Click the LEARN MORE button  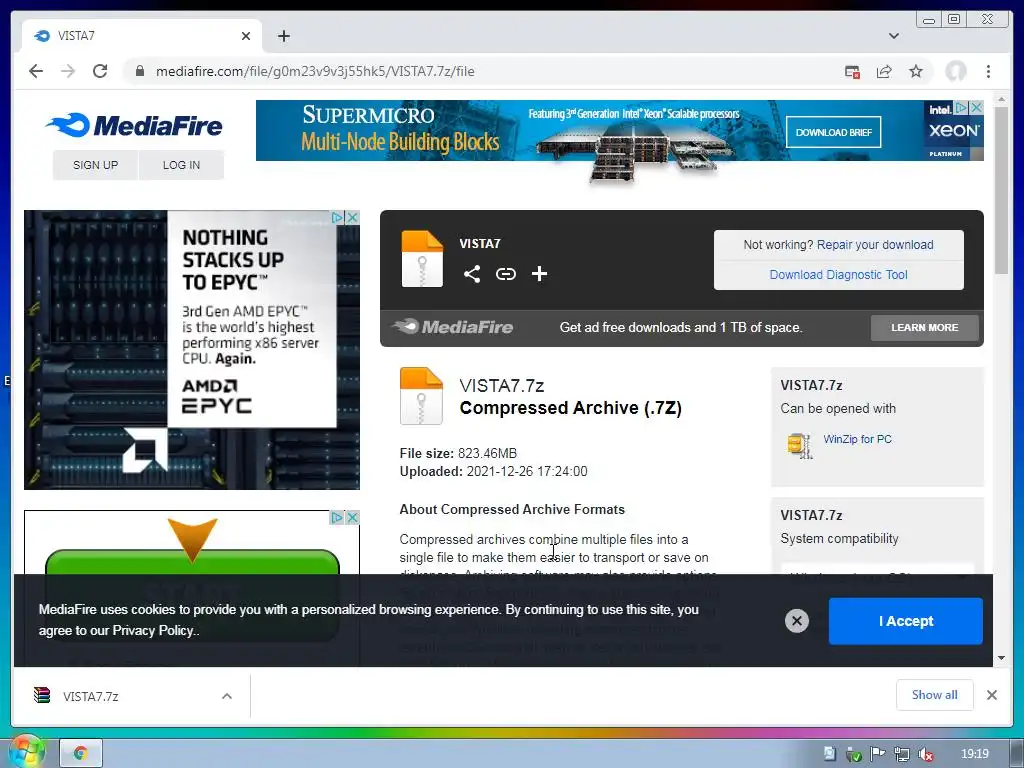pos(925,328)
